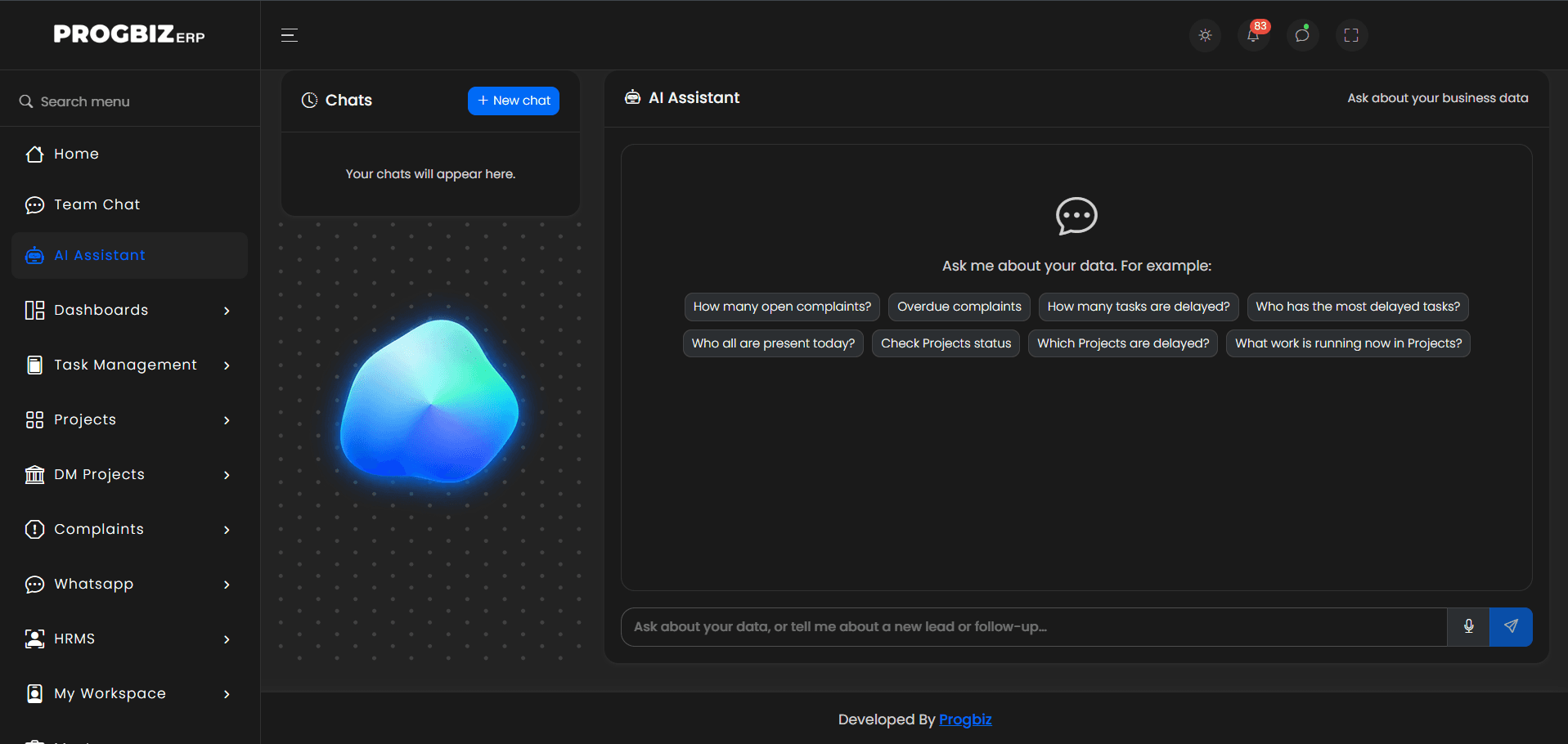1568x744 pixels.
Task: Expand My Workspace using its chevron
Action: pos(227,694)
